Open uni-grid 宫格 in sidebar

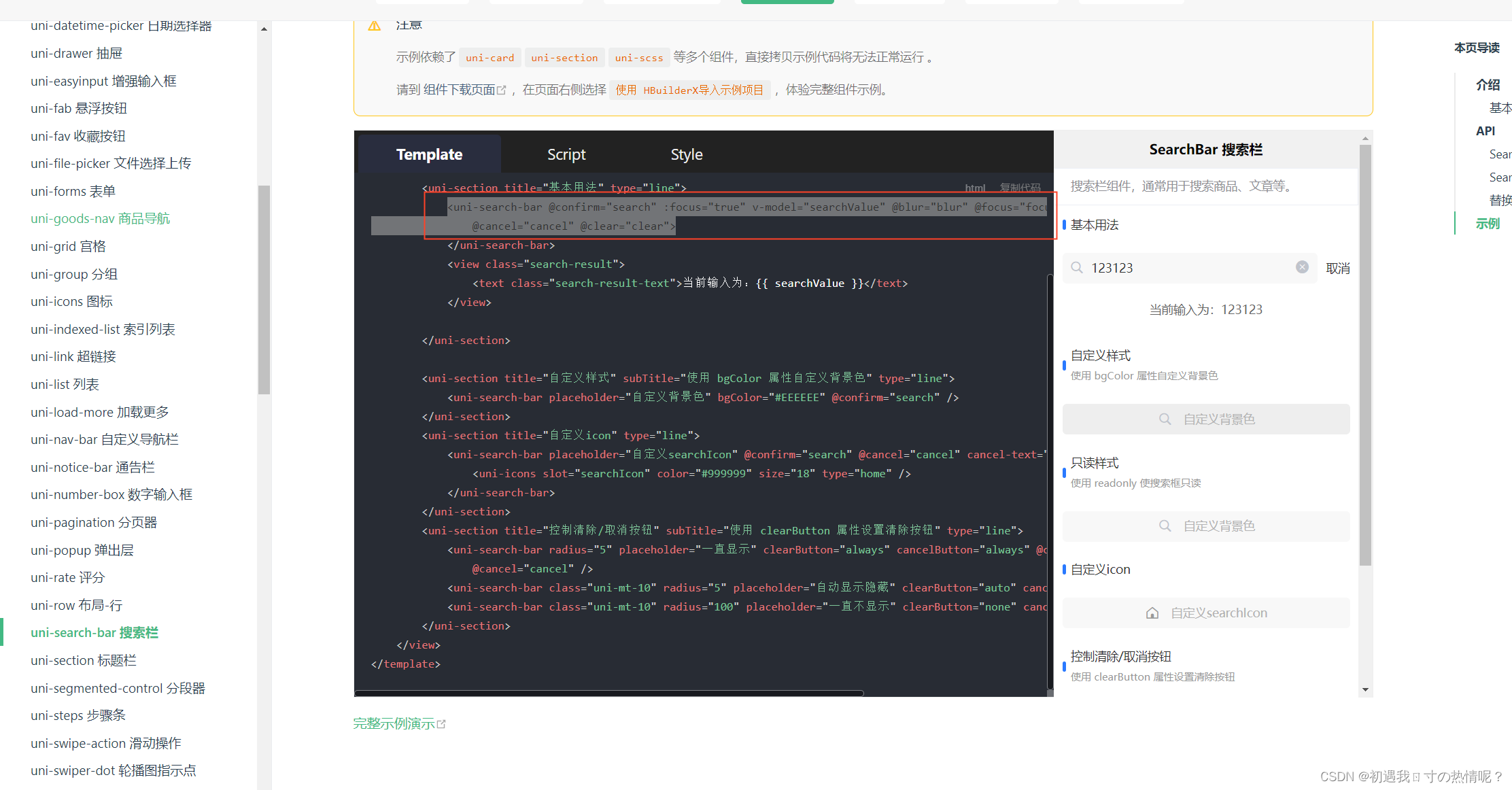68,246
